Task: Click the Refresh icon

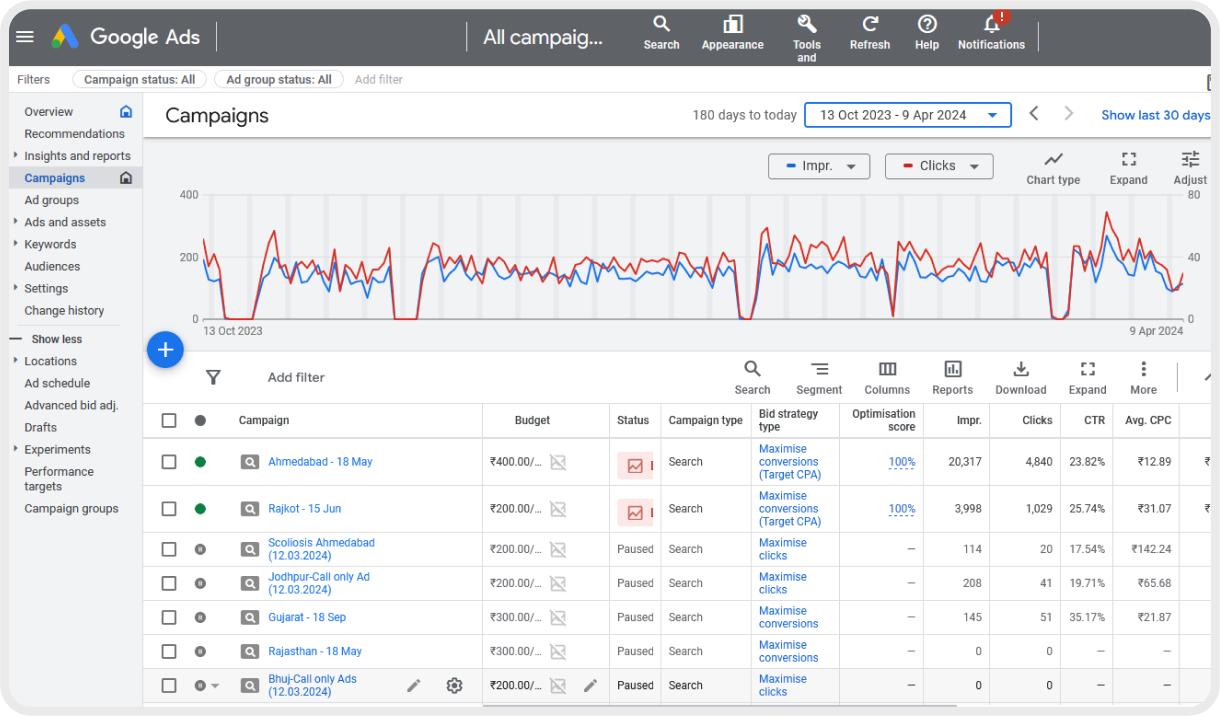Action: click(870, 32)
